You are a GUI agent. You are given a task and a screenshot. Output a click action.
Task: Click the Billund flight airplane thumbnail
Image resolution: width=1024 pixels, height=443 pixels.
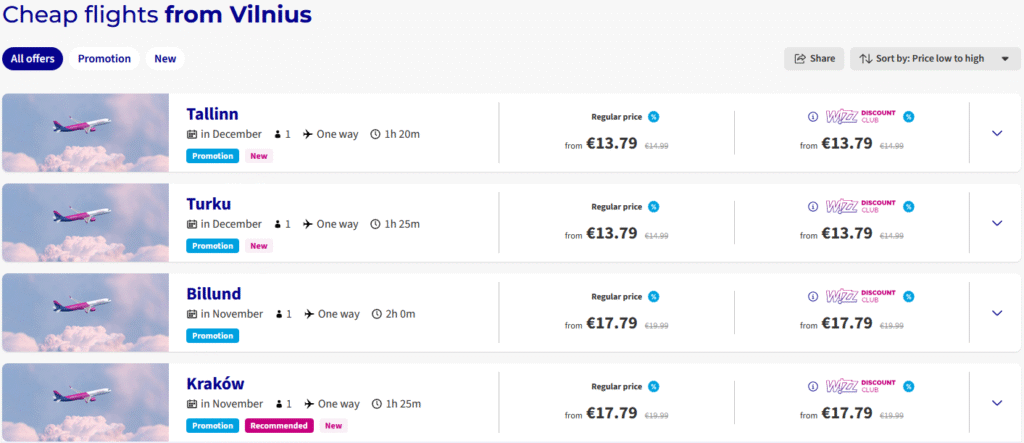pos(86,313)
